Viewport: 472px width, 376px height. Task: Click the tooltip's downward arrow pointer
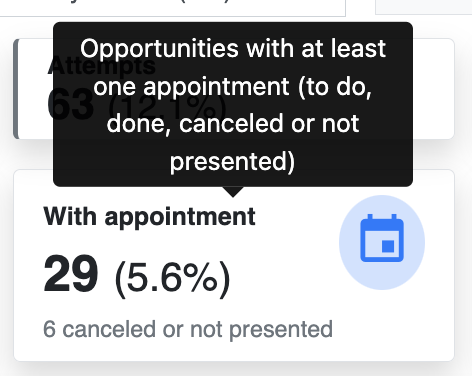[233, 192]
